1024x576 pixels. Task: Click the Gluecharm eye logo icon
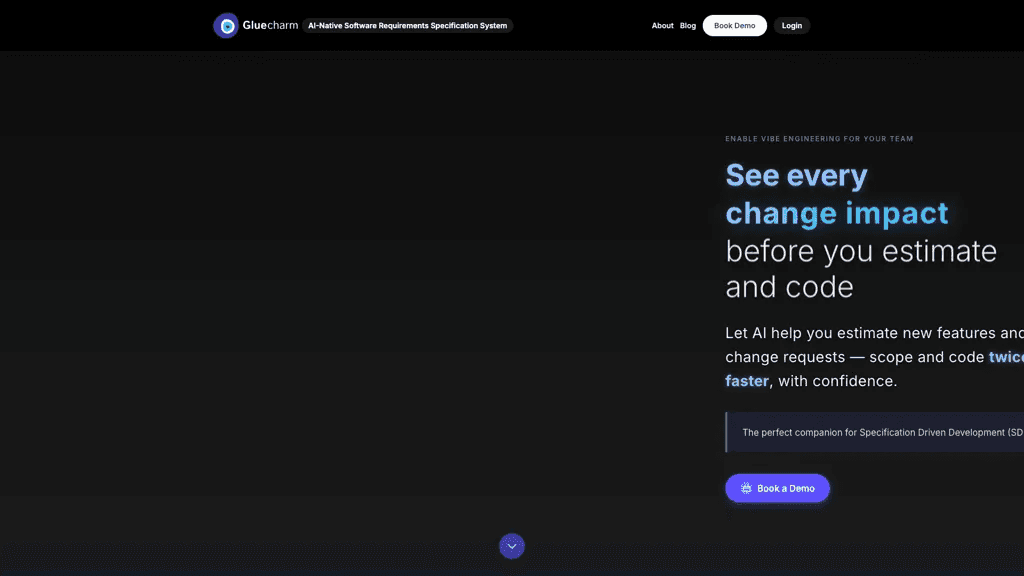(226, 25)
